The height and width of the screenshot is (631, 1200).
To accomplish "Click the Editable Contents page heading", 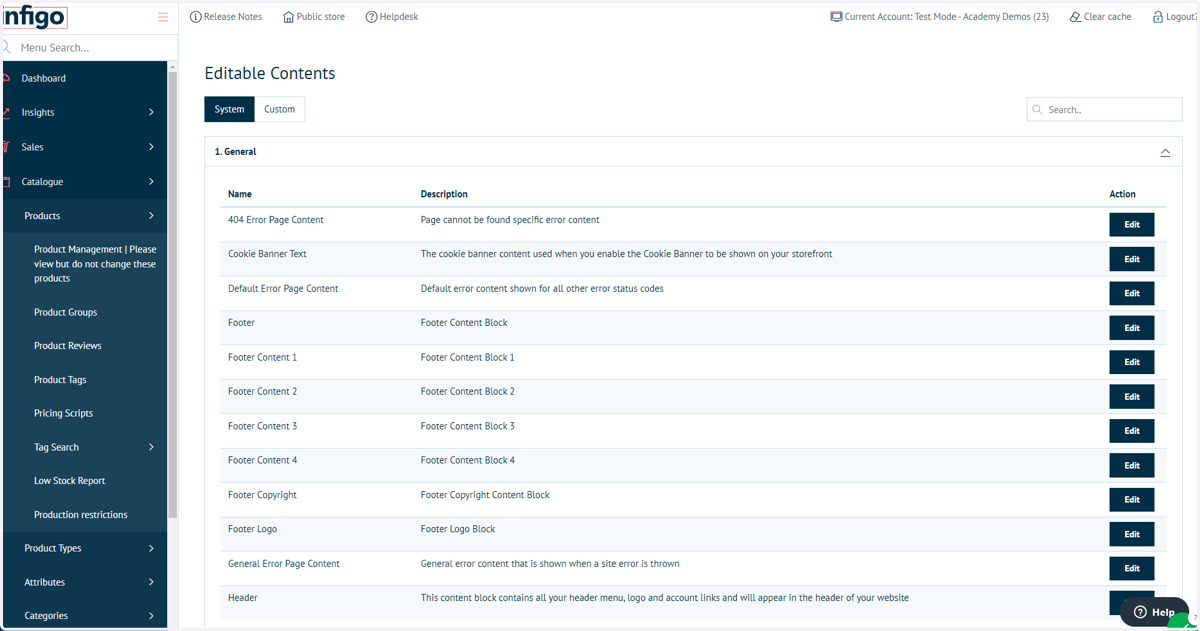I will point(270,73).
